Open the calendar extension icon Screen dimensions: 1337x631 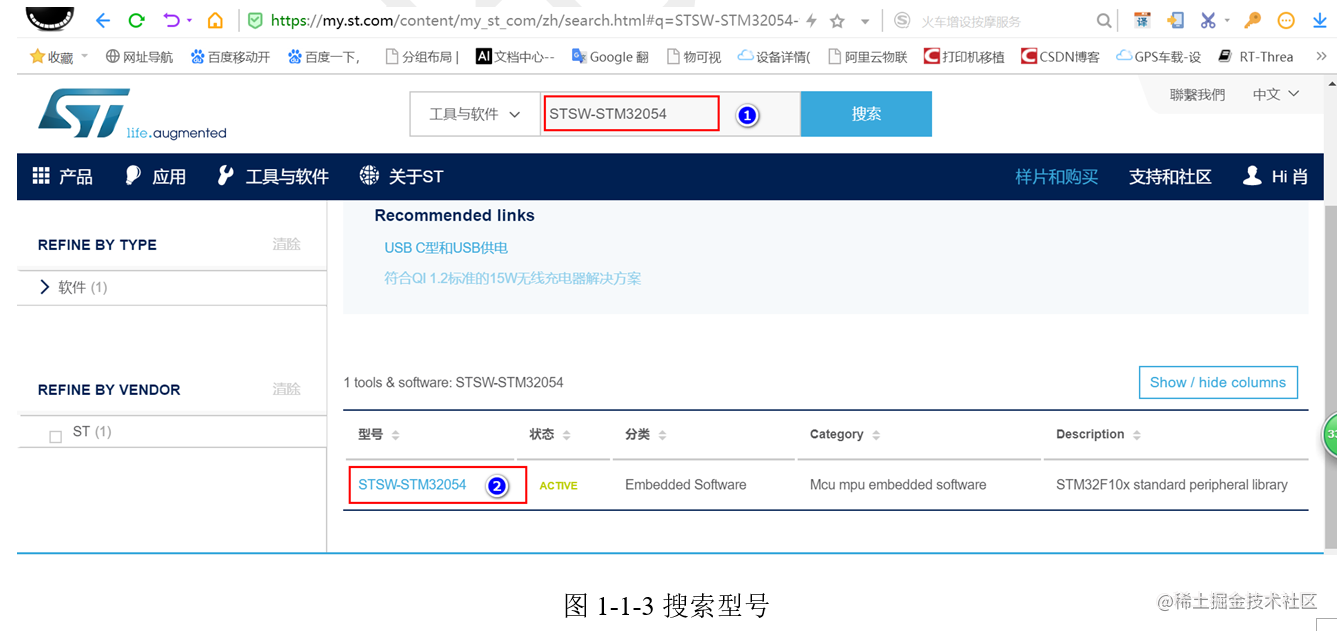[x=1143, y=20]
